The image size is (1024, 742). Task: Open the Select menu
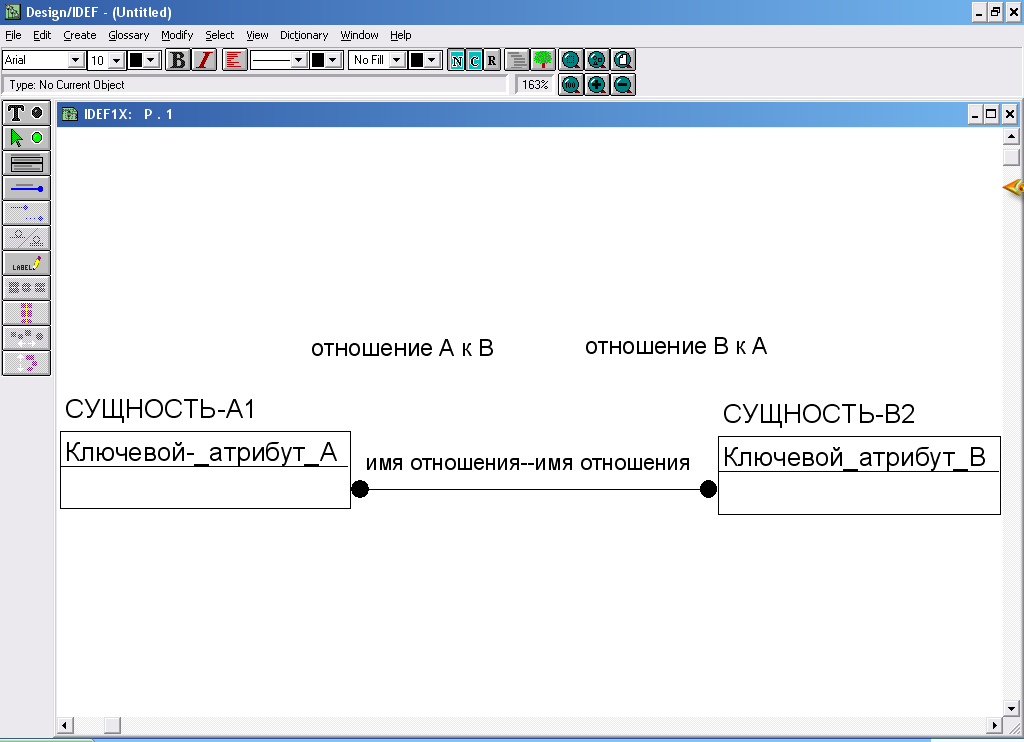[x=219, y=35]
